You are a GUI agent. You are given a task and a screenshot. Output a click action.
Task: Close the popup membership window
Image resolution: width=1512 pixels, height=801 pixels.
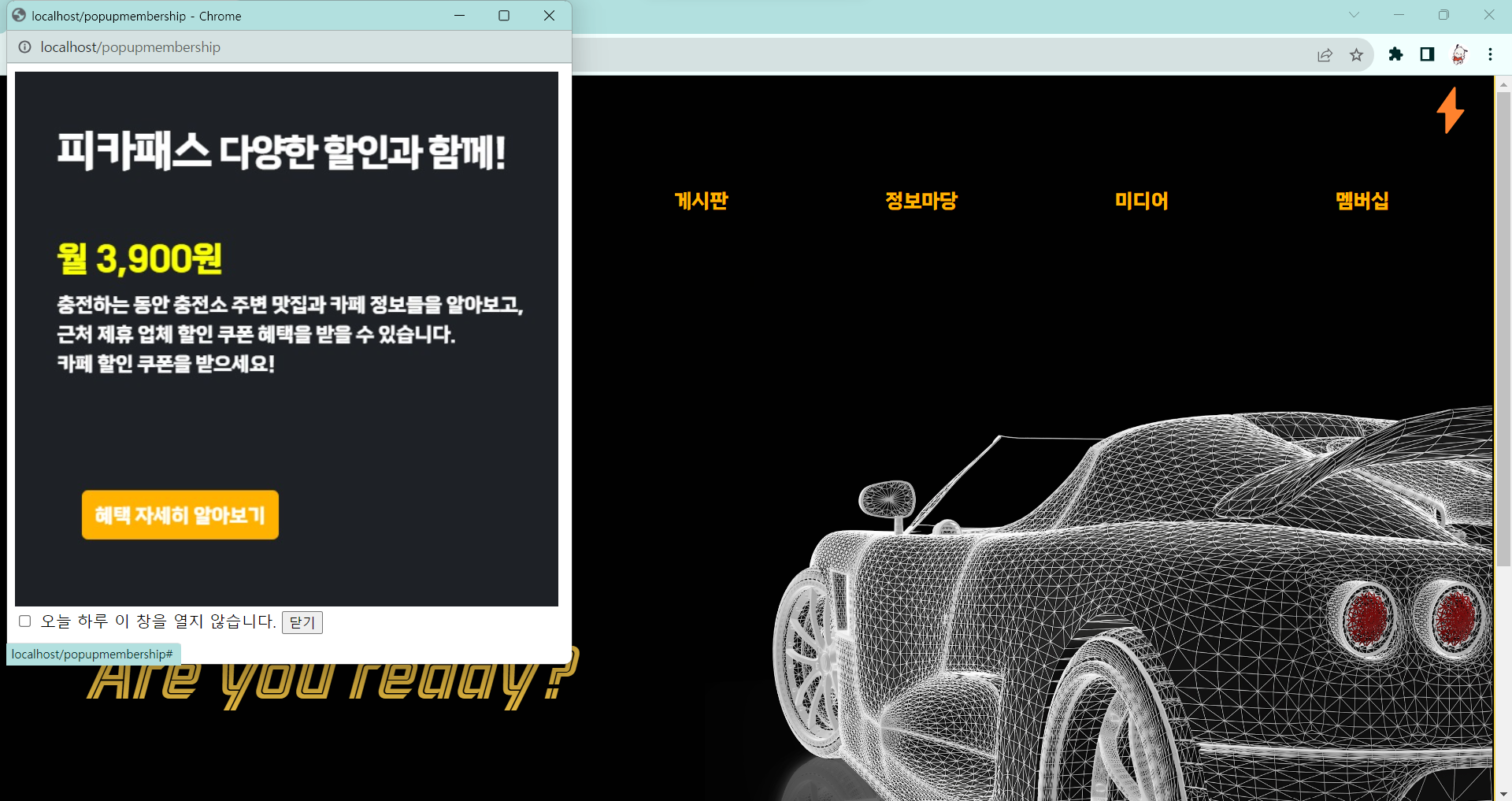[549, 16]
